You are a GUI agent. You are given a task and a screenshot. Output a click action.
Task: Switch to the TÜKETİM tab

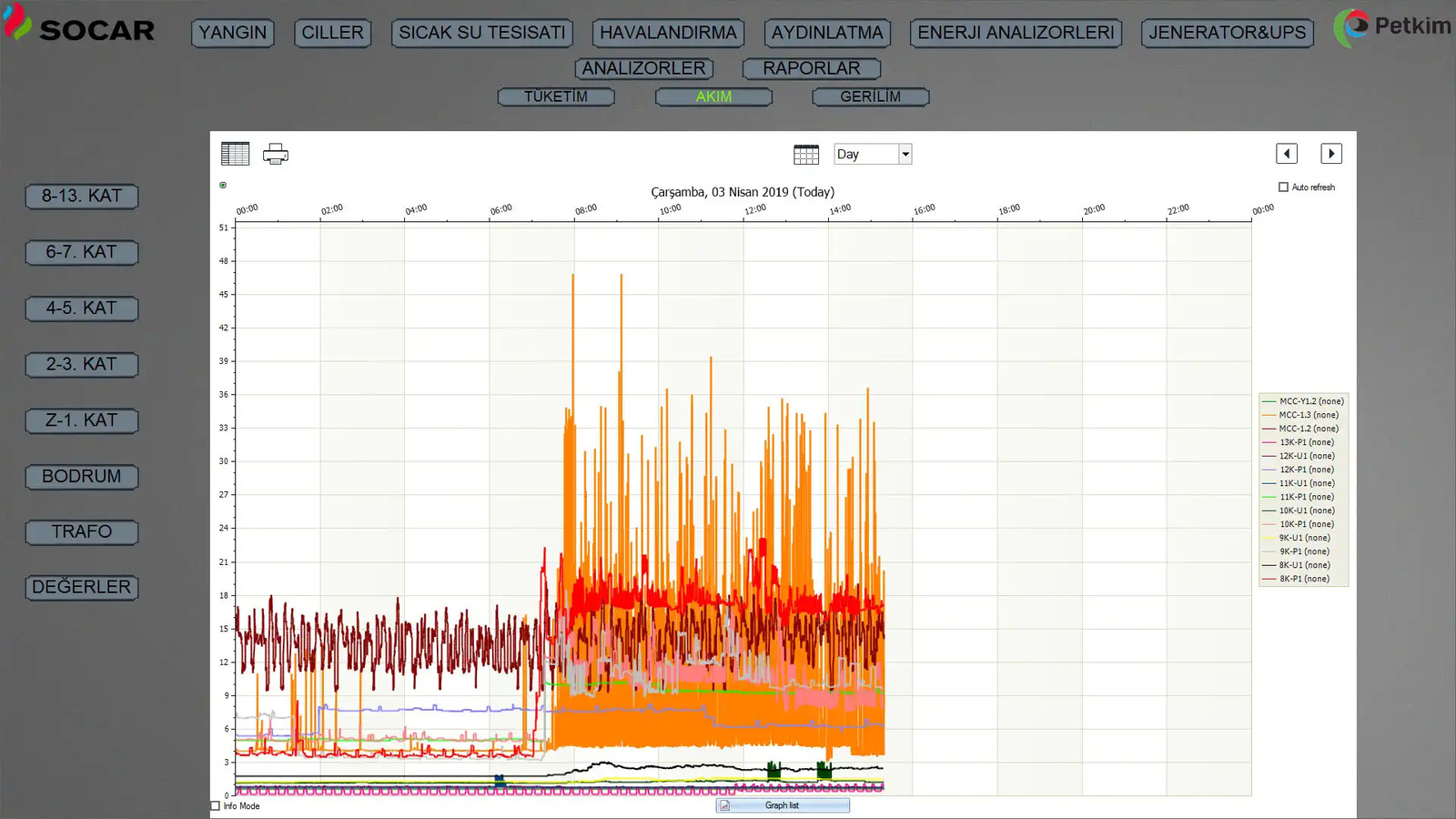(x=556, y=96)
